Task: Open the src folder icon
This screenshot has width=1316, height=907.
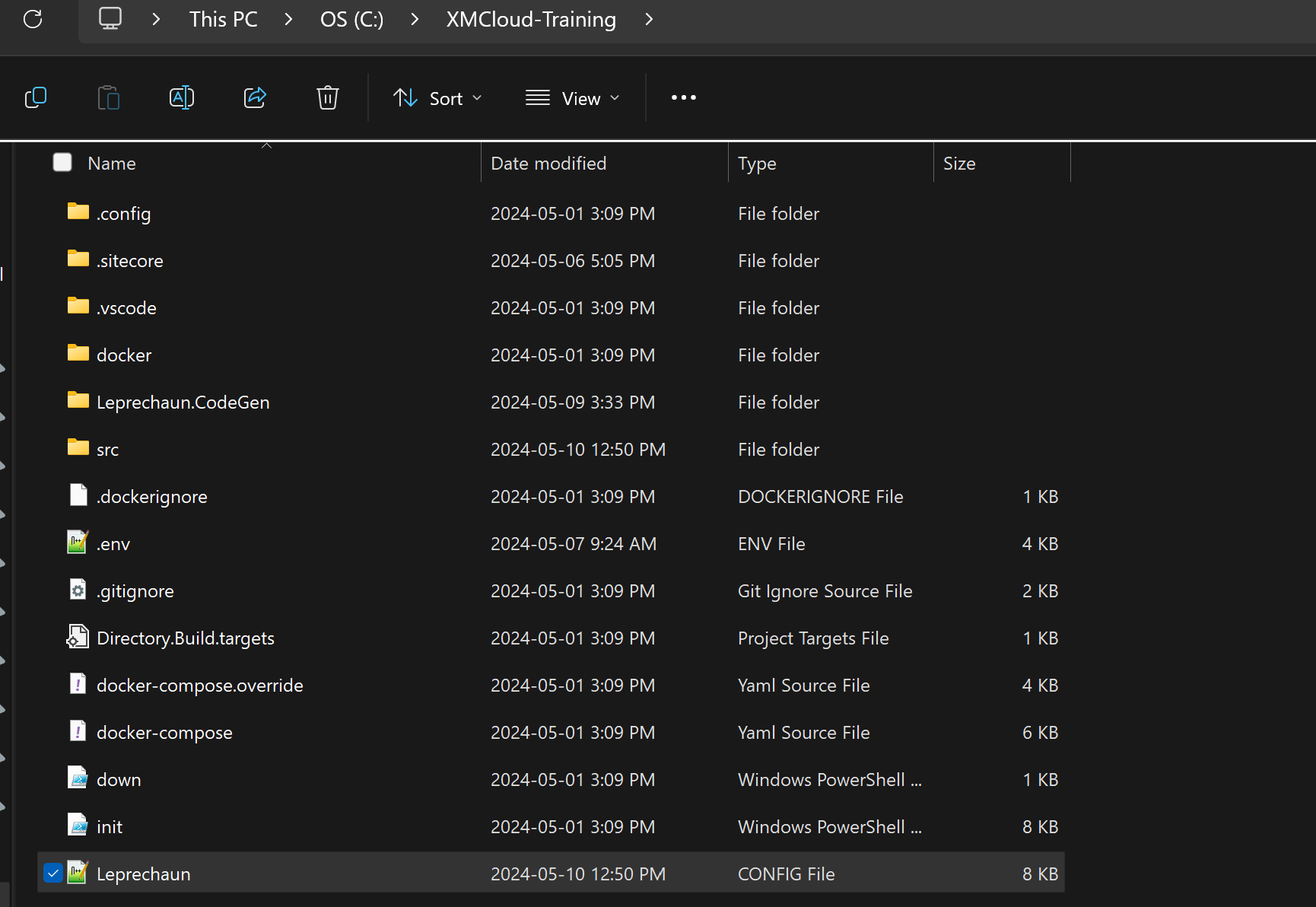Action: pos(78,449)
